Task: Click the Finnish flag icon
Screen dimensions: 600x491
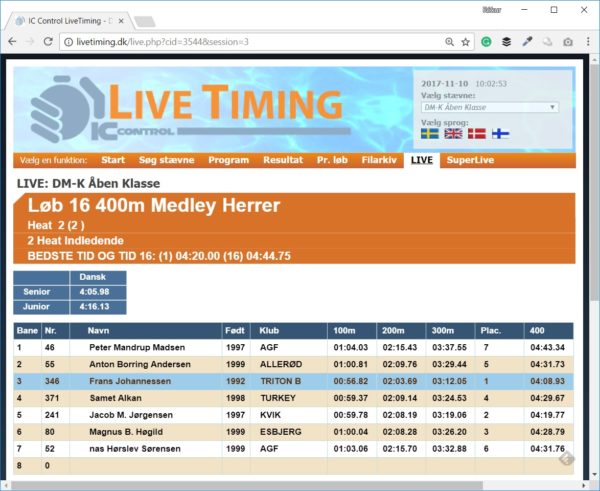Action: (x=500, y=133)
